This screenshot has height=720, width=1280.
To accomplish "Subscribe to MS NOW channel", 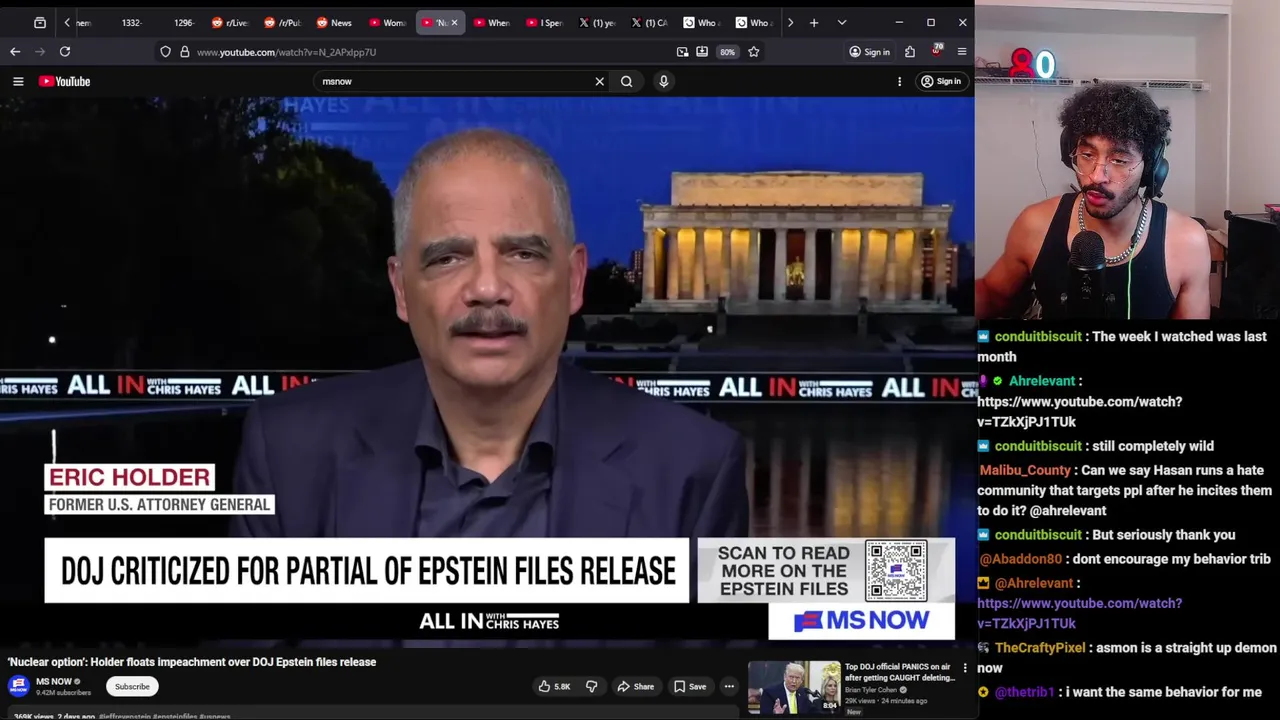I will pos(132,686).
